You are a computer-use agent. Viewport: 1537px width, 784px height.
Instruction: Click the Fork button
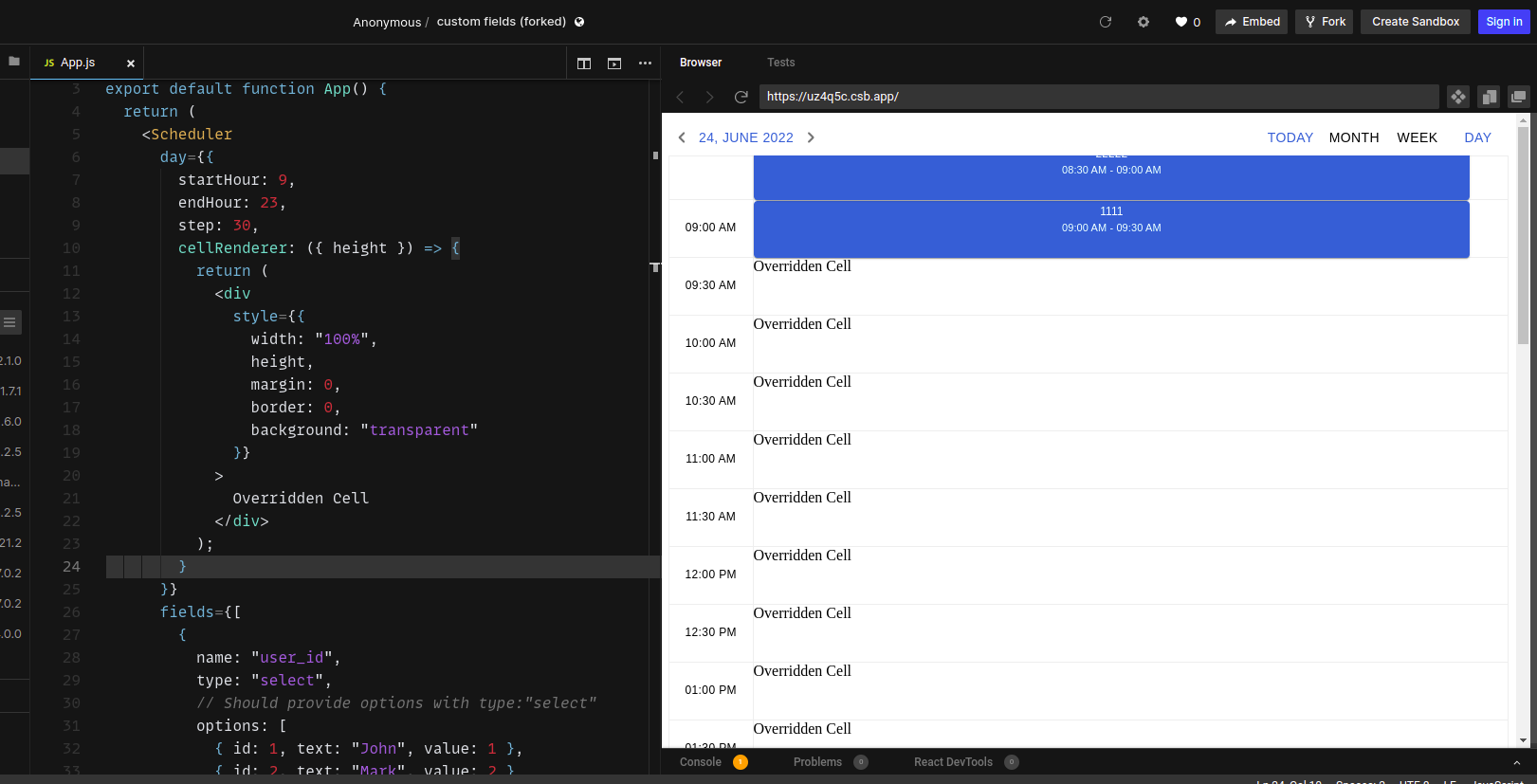1326,22
